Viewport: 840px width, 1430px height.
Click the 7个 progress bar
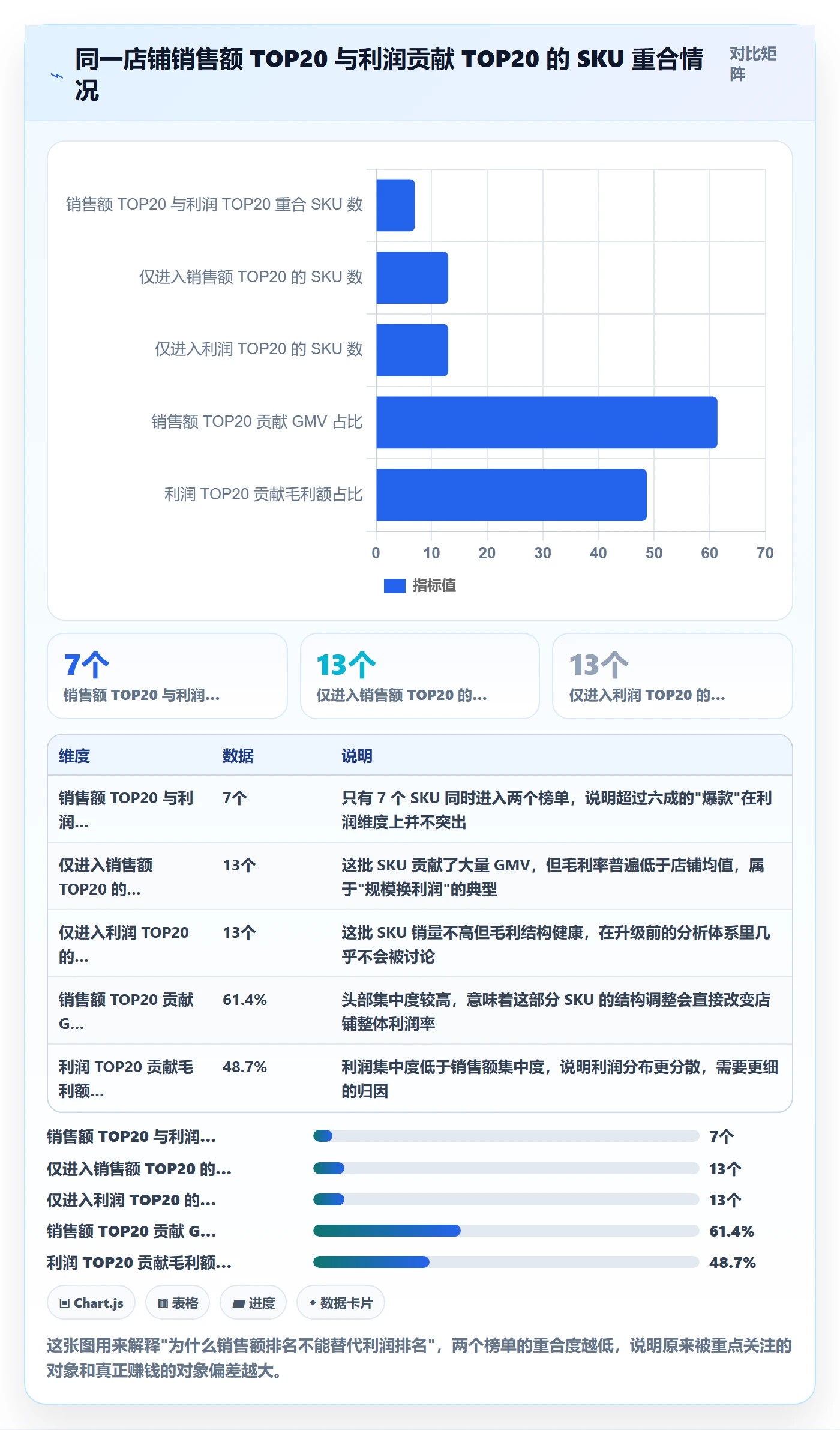(506, 1136)
